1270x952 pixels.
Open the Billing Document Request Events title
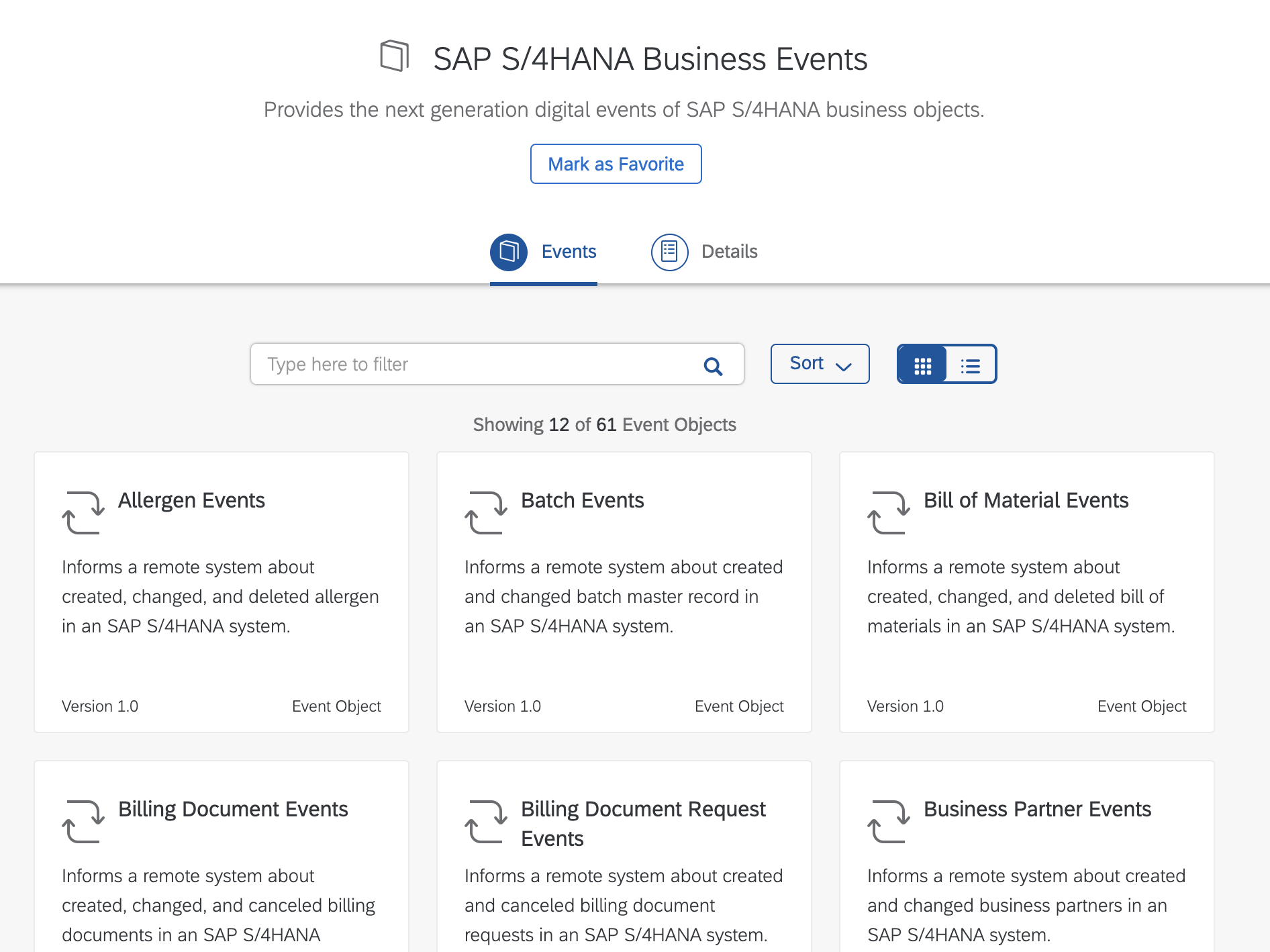[643, 824]
